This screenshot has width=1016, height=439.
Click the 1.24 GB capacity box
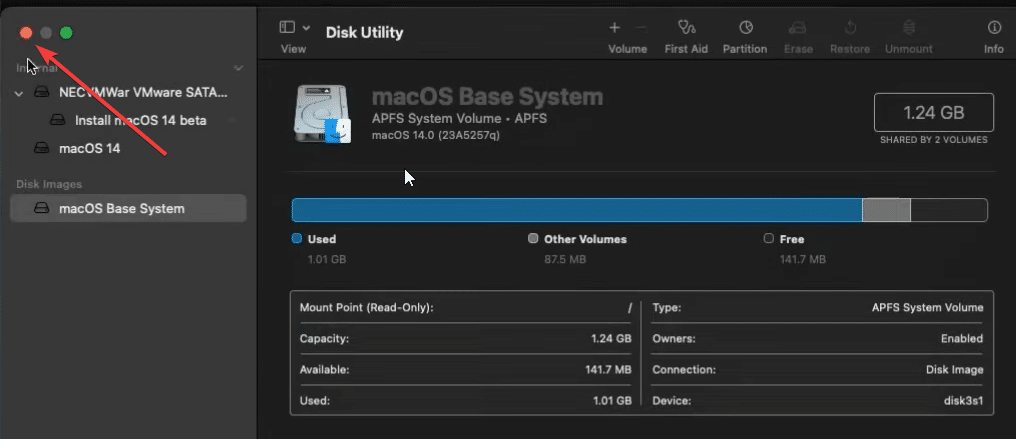[934, 113]
